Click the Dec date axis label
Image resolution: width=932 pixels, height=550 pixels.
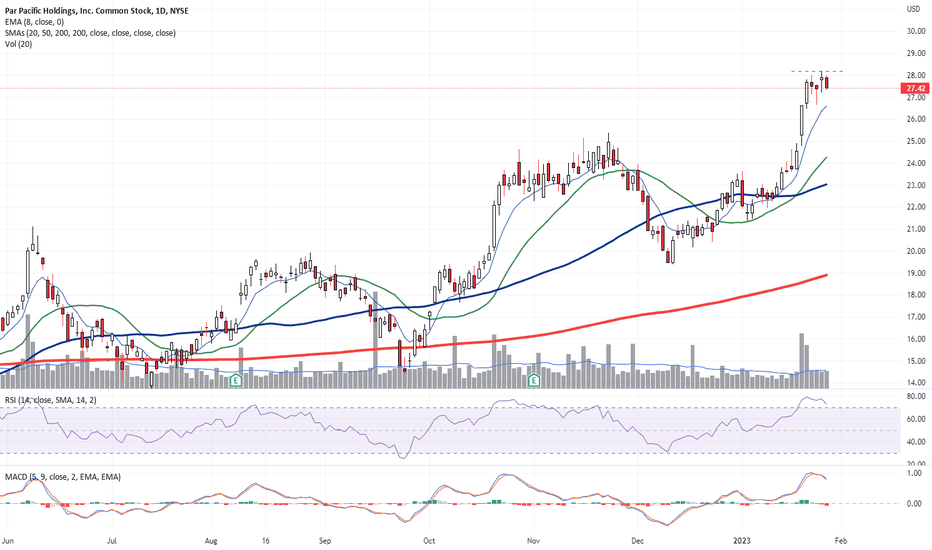point(638,541)
